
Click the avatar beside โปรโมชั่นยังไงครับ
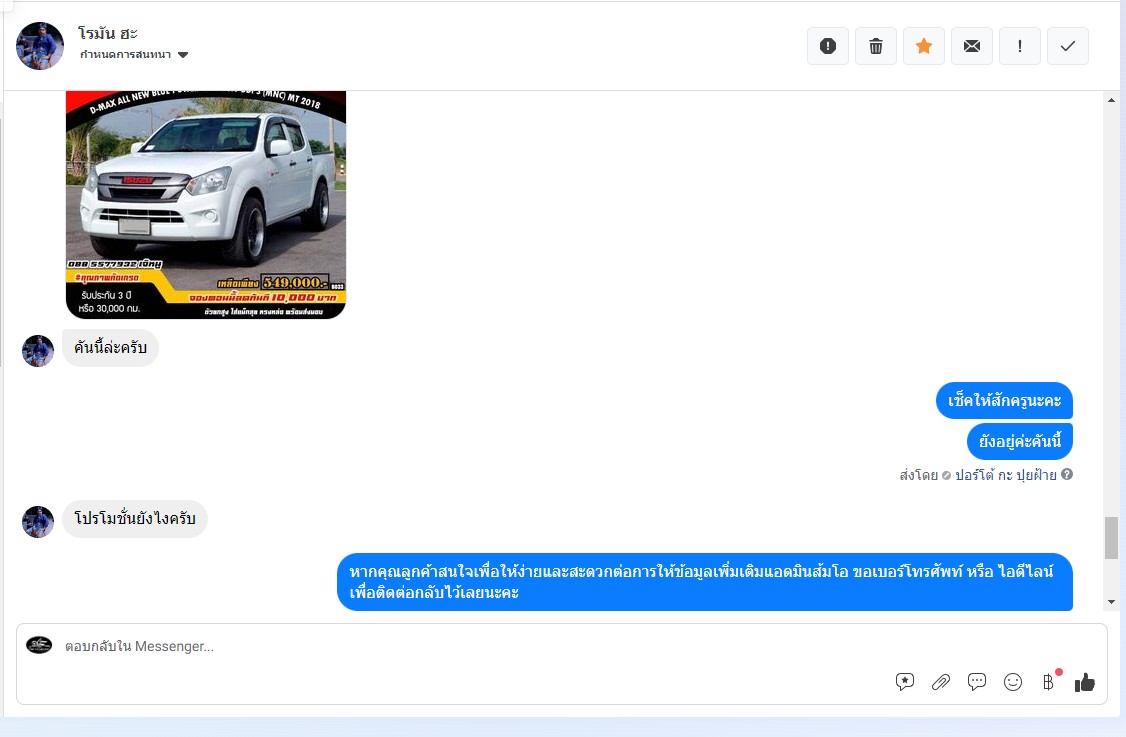pos(38,522)
